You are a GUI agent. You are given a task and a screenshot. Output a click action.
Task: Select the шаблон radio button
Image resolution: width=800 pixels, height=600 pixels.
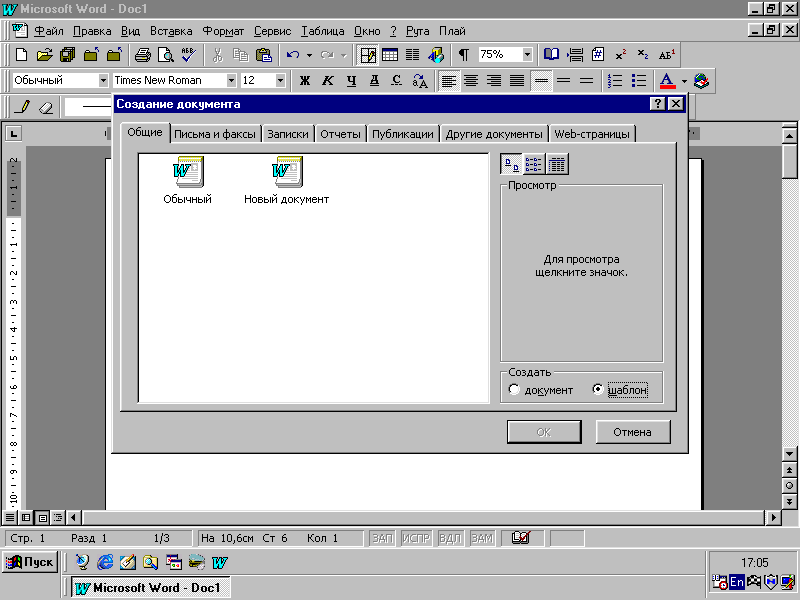[597, 389]
